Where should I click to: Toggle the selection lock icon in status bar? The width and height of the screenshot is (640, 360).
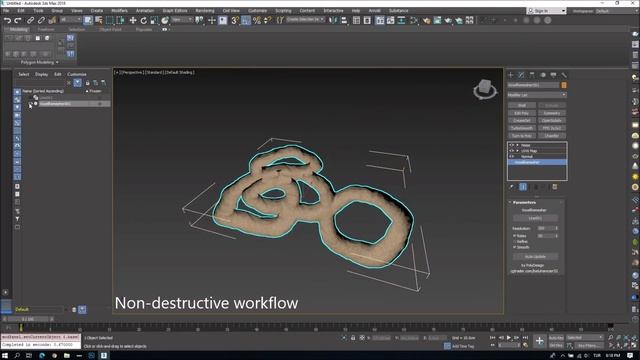click(353, 338)
